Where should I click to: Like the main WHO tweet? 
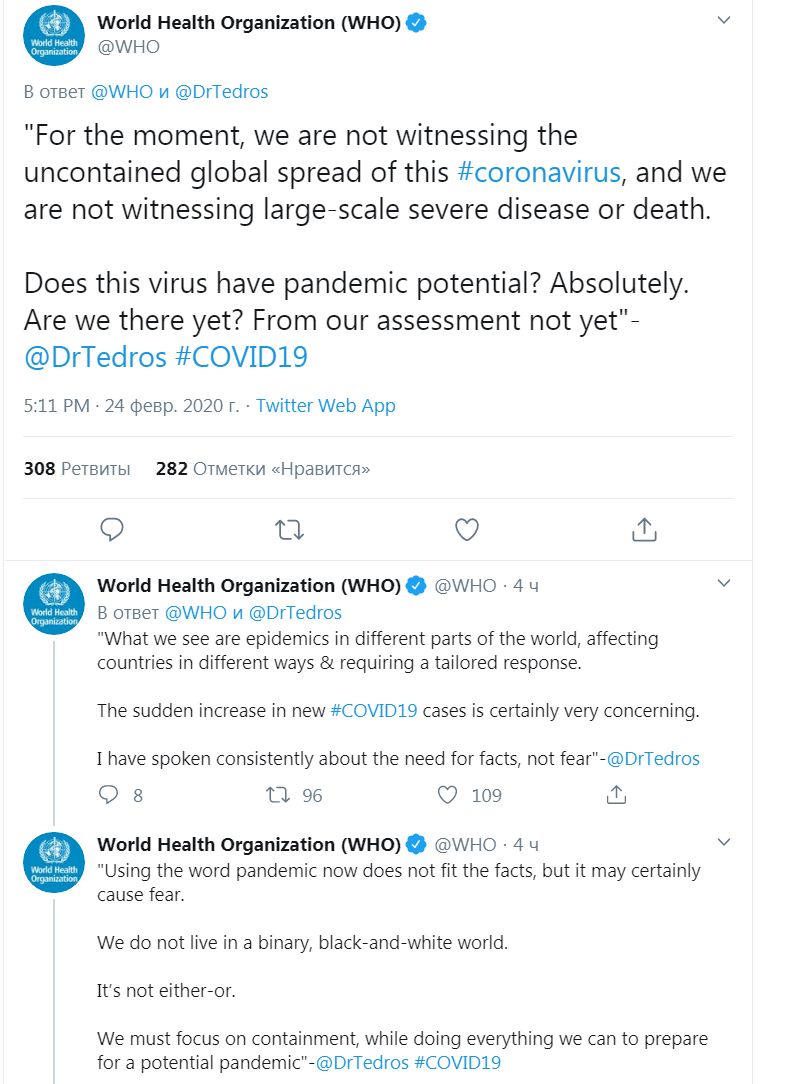pyautogui.click(x=467, y=529)
